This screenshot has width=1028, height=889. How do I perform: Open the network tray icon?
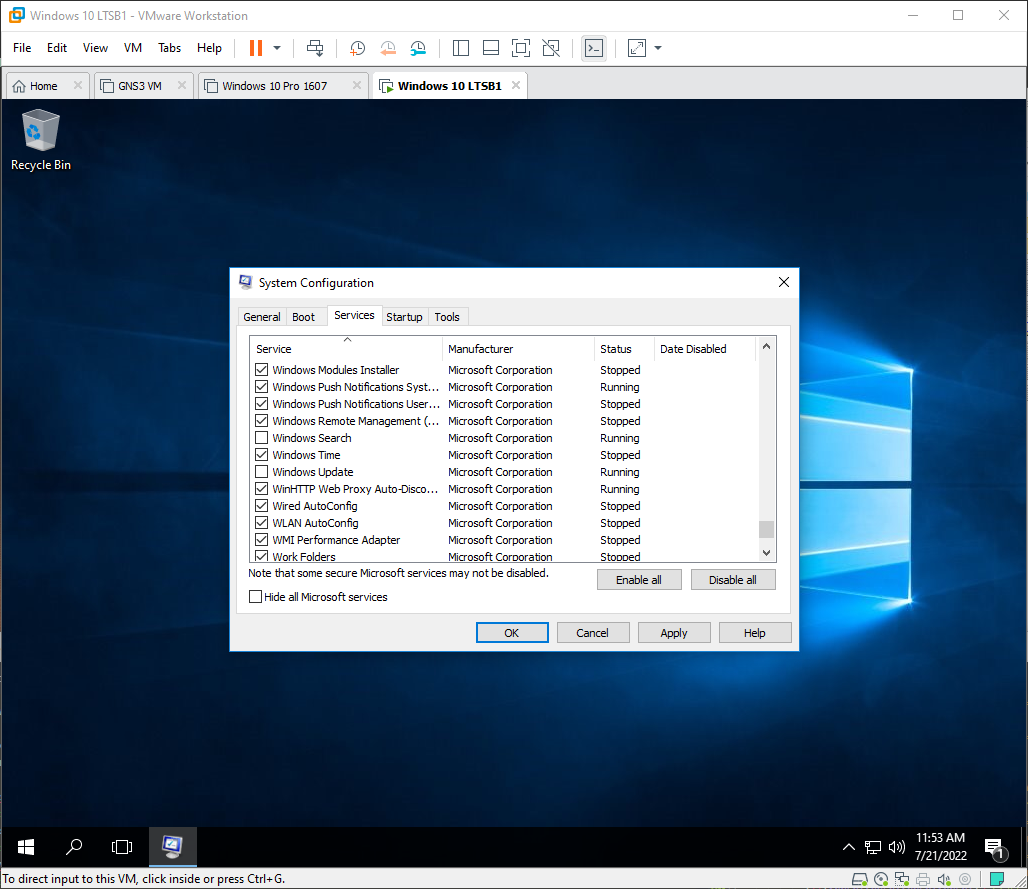873,847
